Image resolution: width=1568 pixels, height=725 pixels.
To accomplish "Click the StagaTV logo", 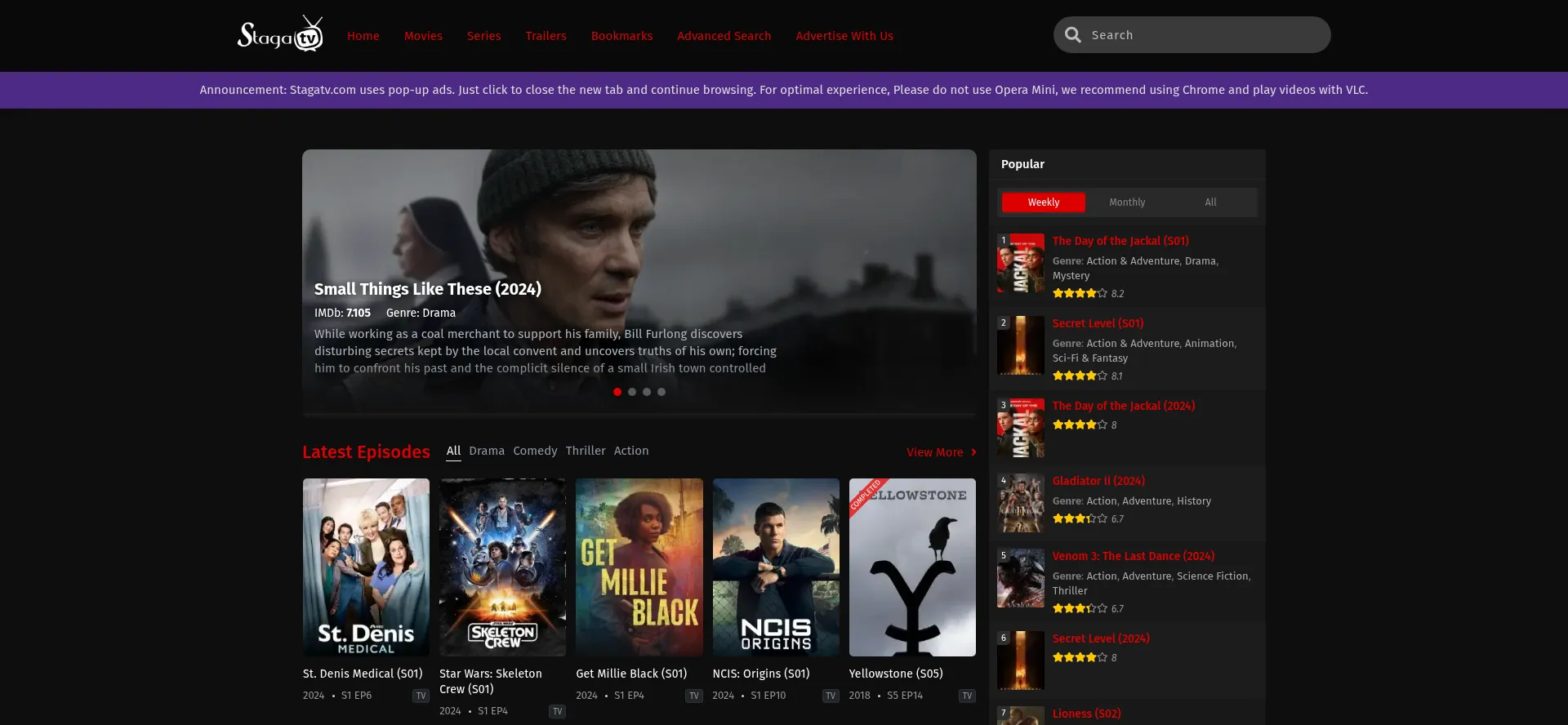I will pos(280,34).
